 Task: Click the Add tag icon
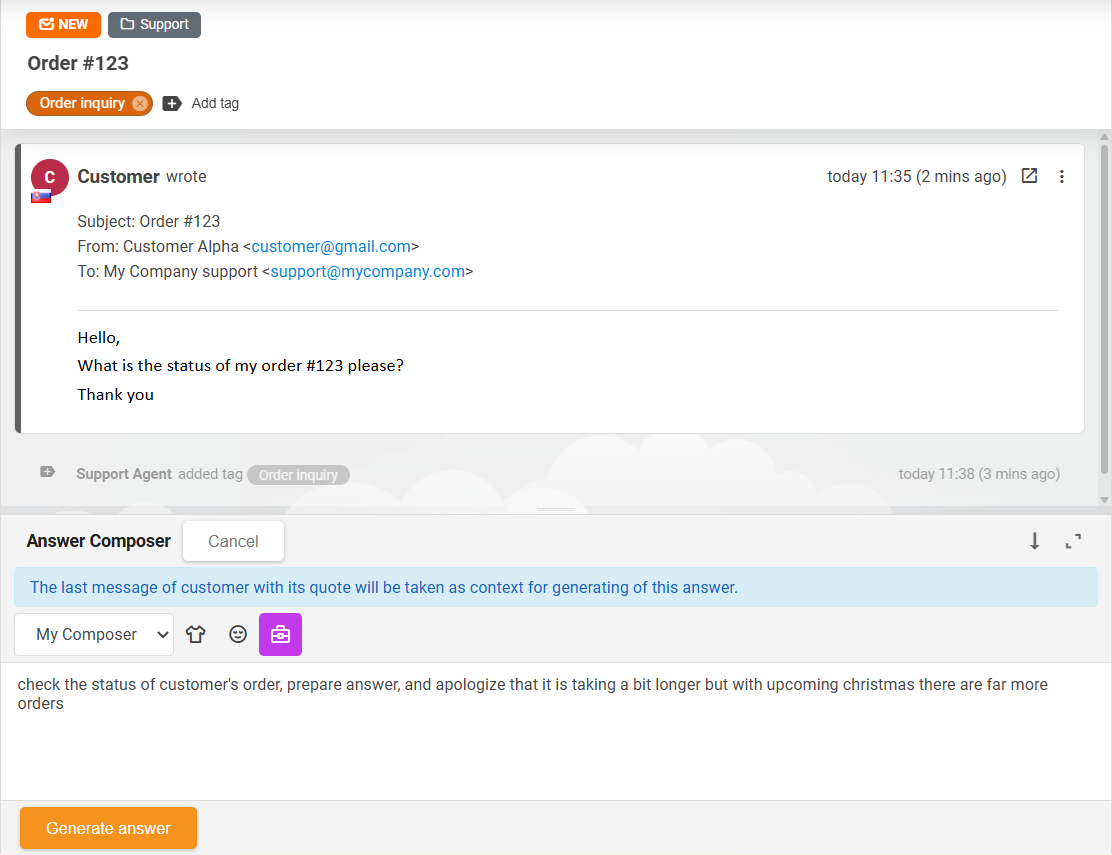172,103
